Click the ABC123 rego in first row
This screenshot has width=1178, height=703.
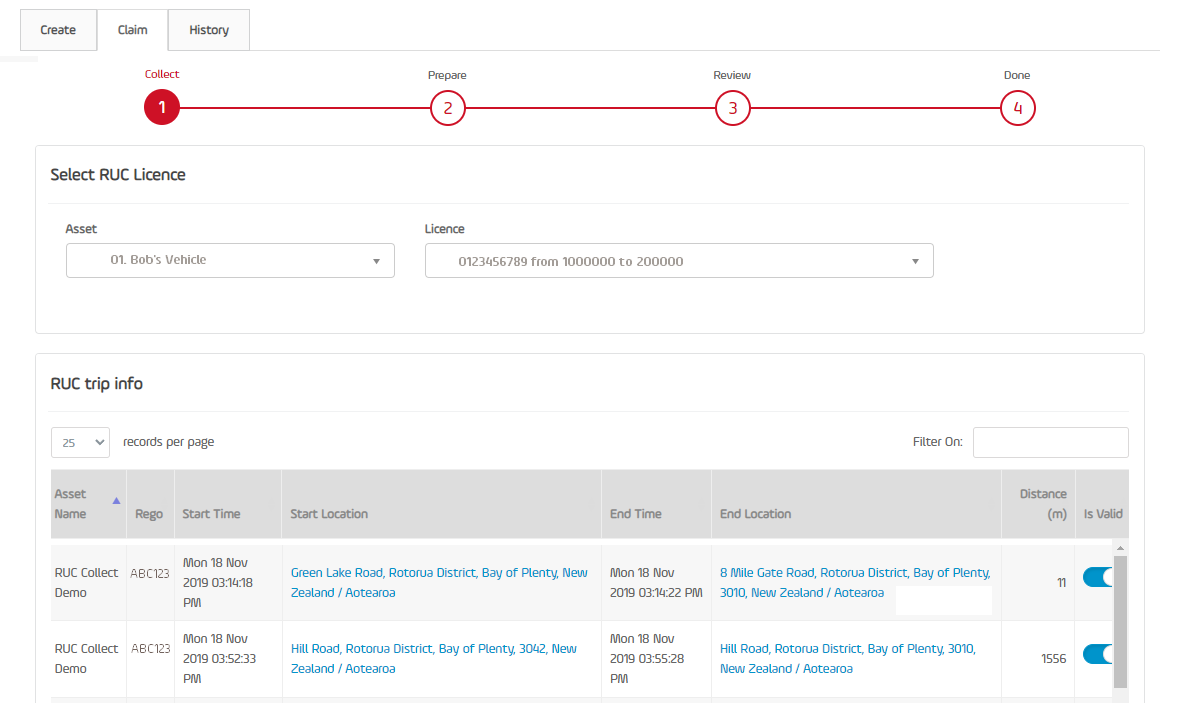150,573
